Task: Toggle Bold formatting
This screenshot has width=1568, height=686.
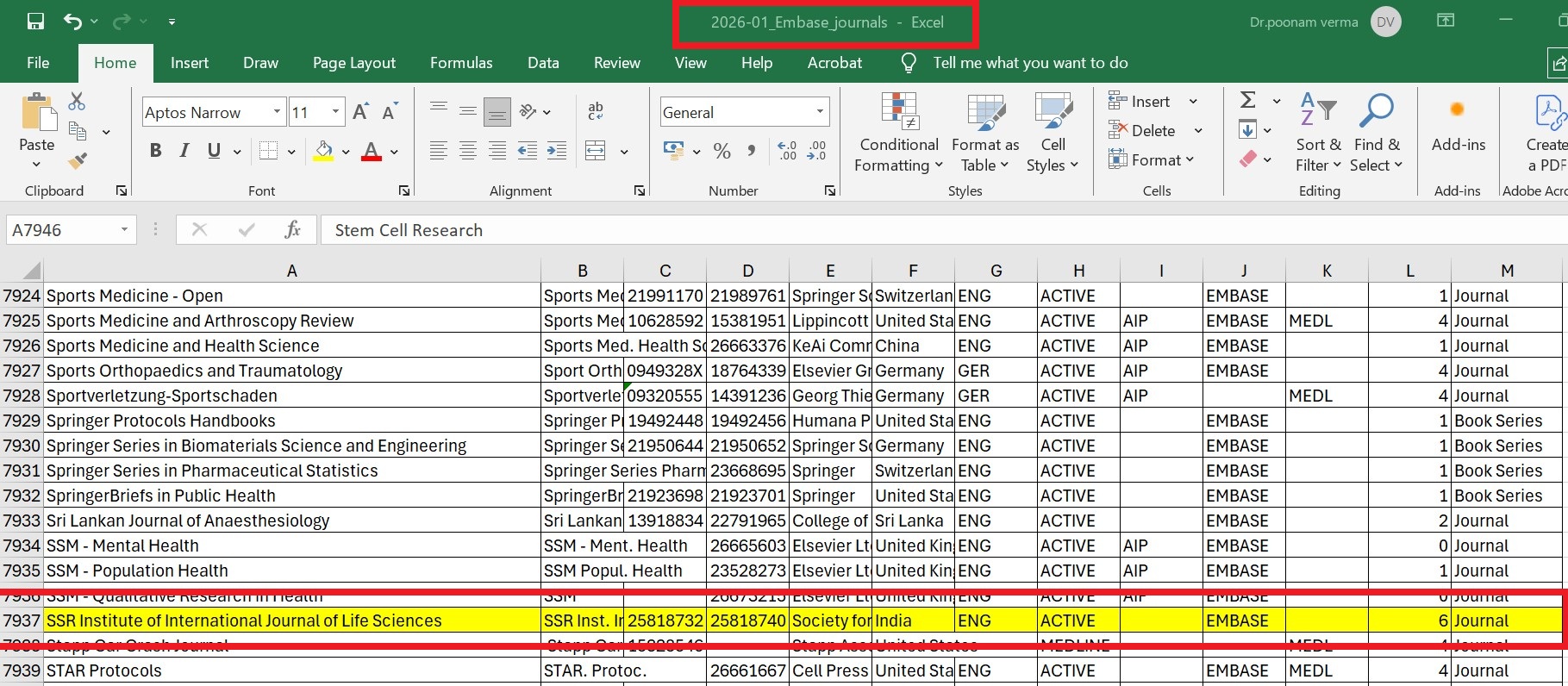Action: (x=155, y=151)
